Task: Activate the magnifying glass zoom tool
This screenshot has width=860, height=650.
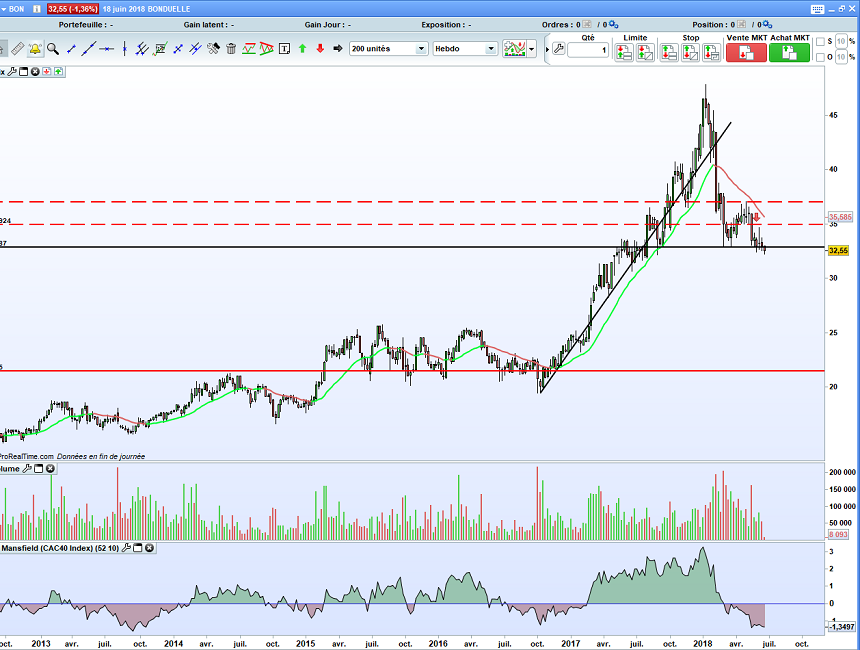Action: click(x=53, y=49)
